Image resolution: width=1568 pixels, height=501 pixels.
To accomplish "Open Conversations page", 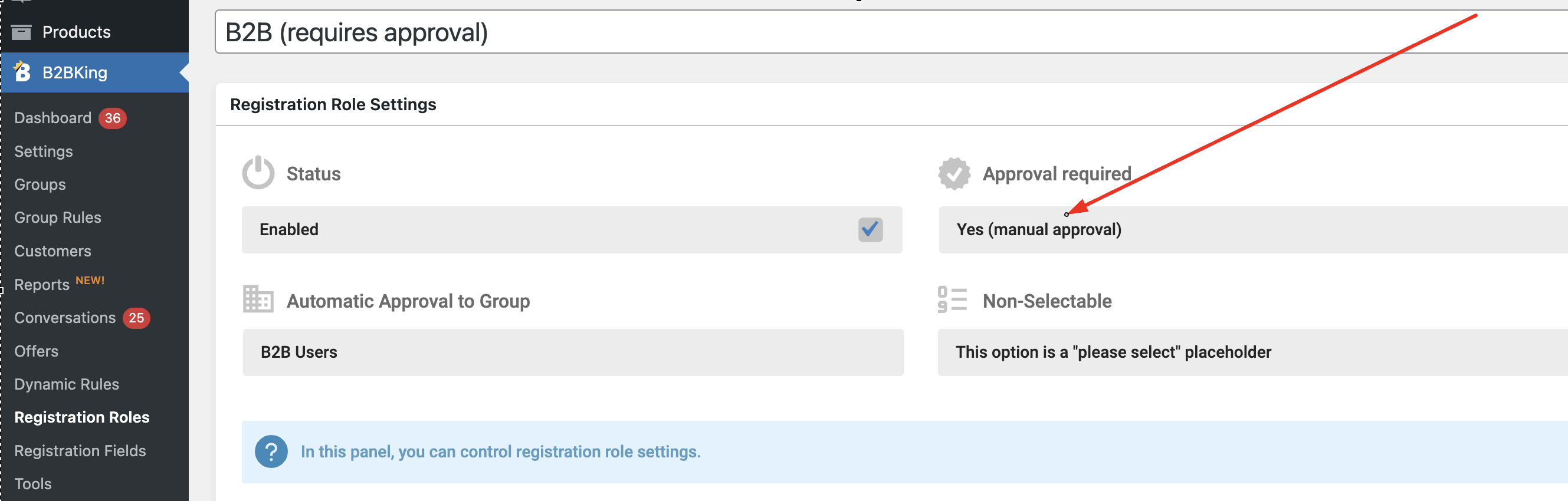I will 65,317.
